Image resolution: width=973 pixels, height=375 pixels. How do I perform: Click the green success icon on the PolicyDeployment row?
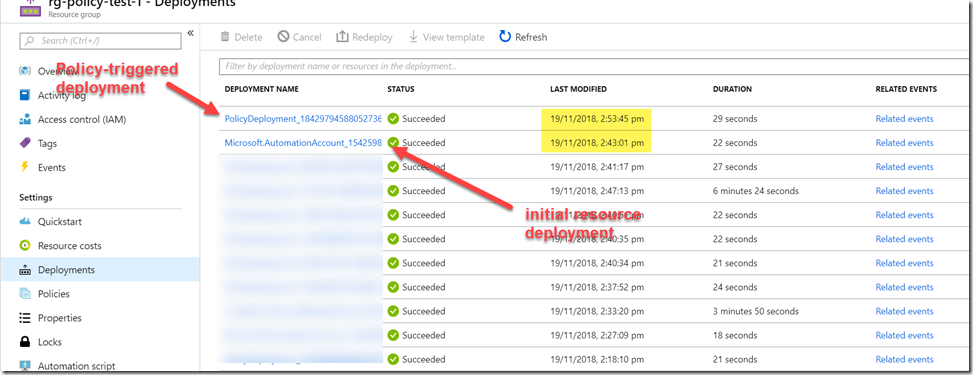pos(393,119)
